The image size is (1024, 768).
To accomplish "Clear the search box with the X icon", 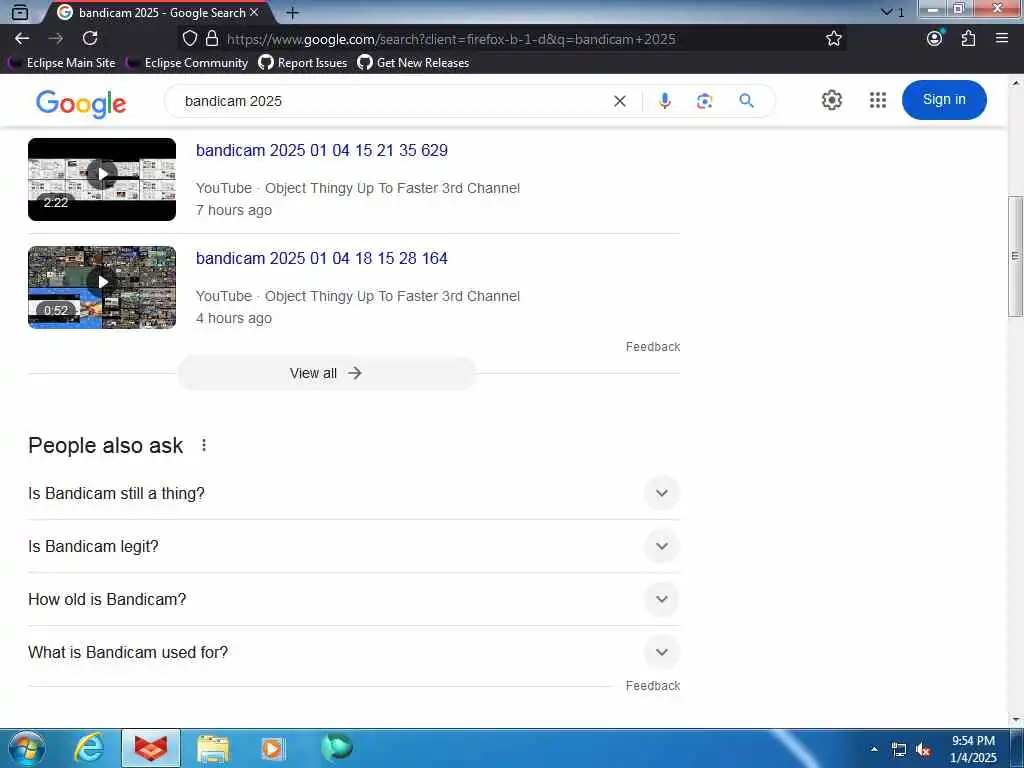I will pyautogui.click(x=620, y=101).
